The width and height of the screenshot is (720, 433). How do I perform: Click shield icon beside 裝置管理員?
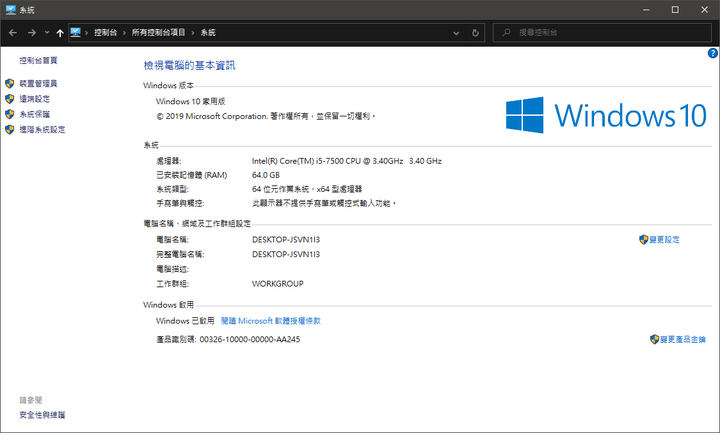pyautogui.click(x=10, y=84)
